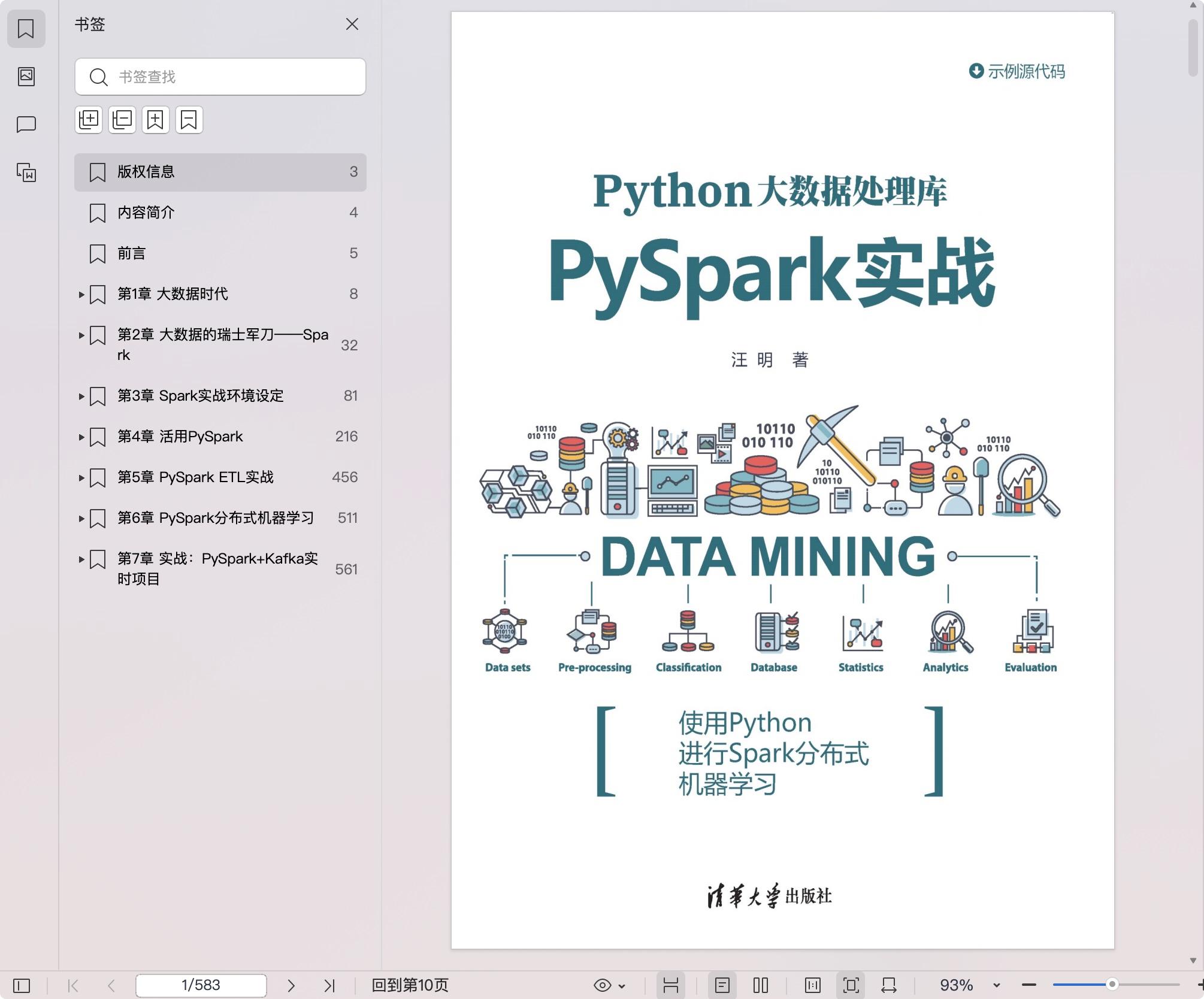Screen dimensions: 1204x999
Task: Toggle eye protection mode icon
Action: coord(603,985)
